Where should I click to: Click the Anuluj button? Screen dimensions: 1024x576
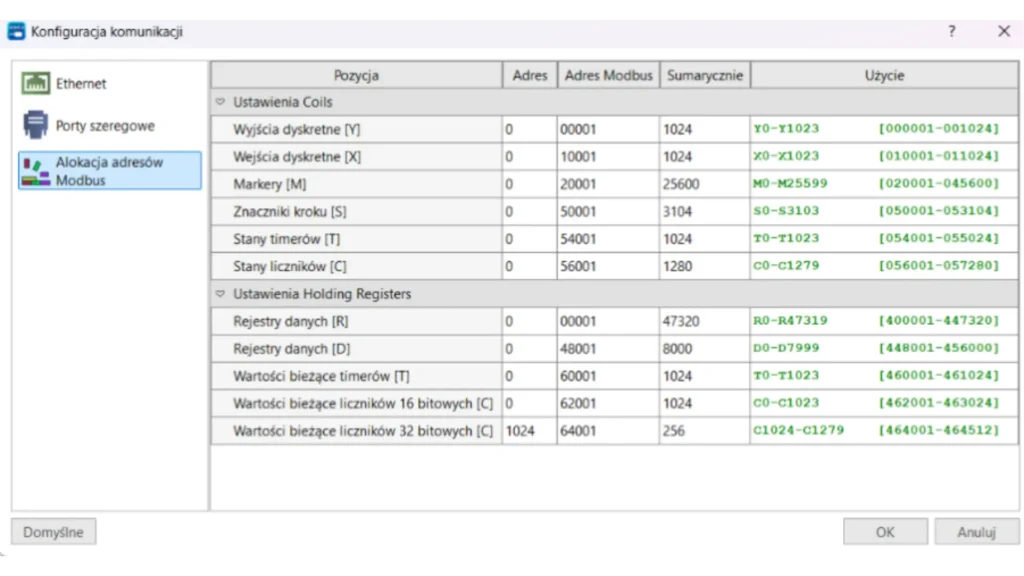click(976, 532)
